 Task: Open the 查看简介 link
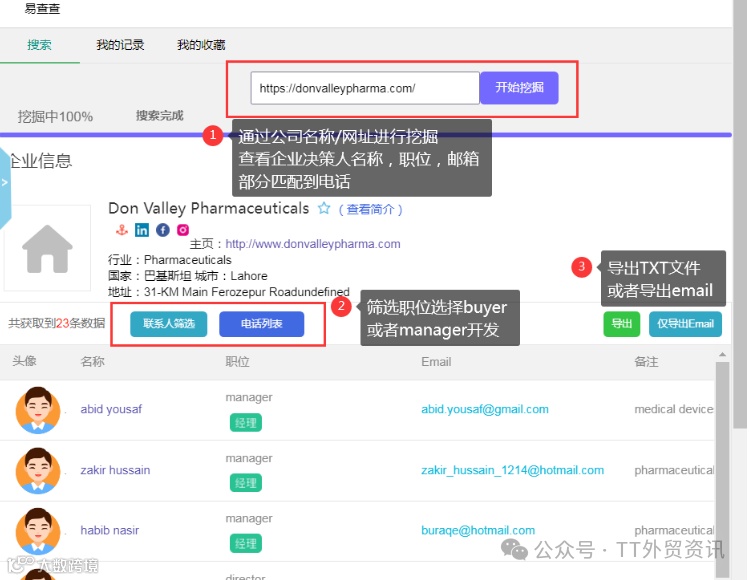371,209
